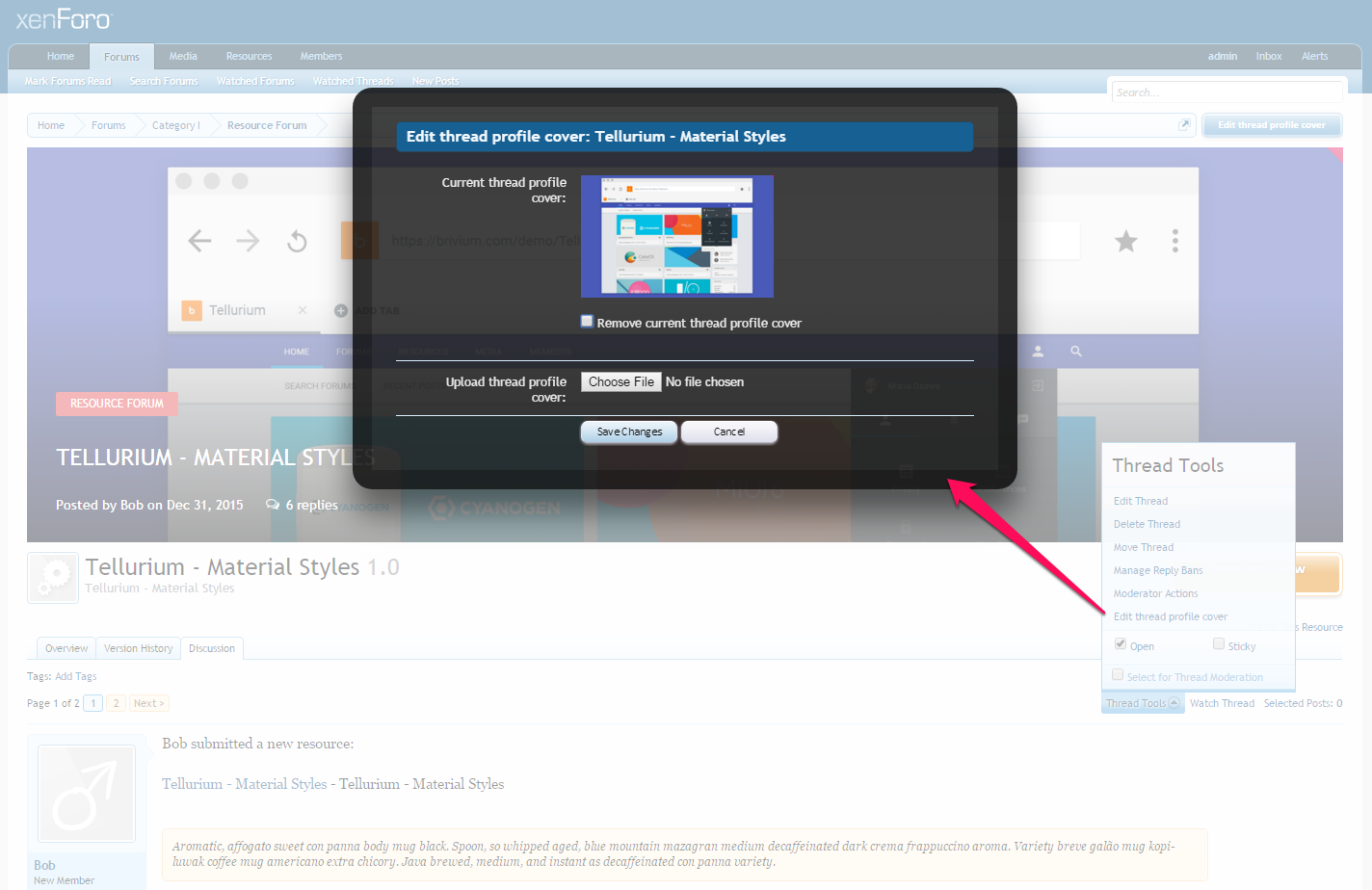Open the Alerts dropdown
The width and height of the screenshot is (1372, 890).
coord(1315,56)
